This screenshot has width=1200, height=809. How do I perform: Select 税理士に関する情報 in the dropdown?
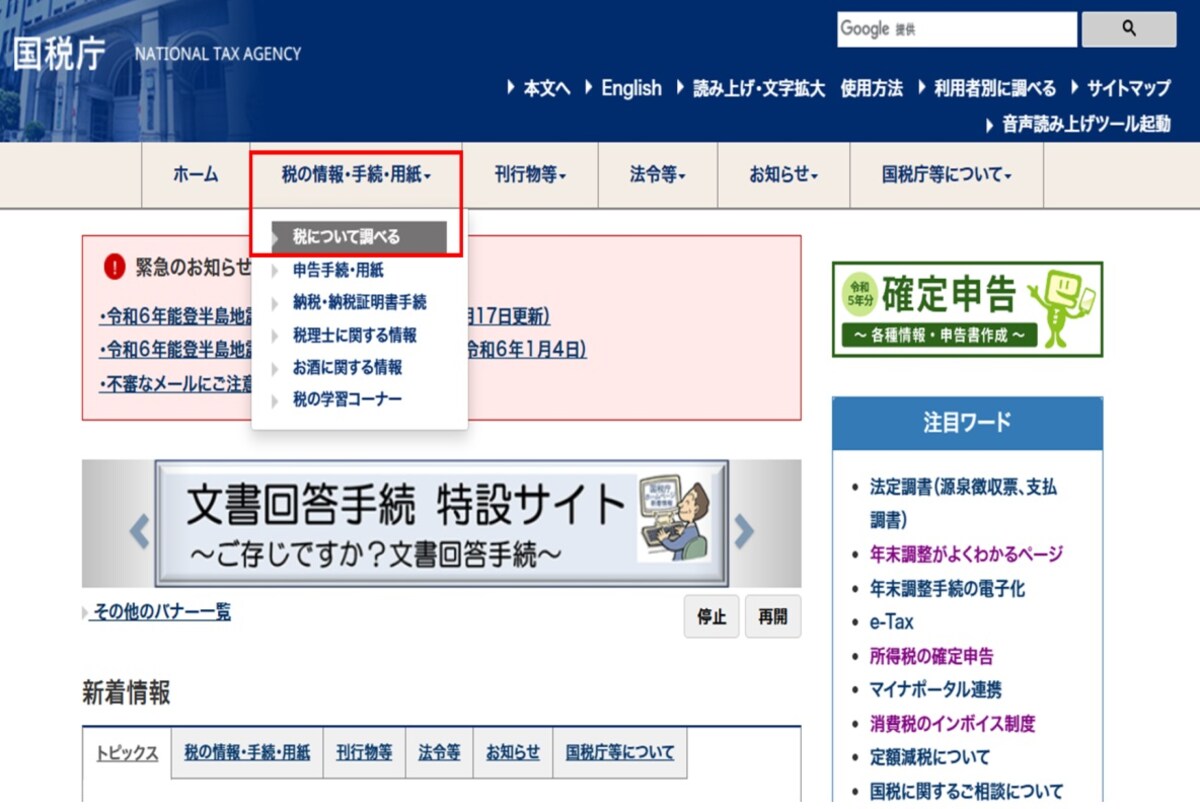pos(354,335)
